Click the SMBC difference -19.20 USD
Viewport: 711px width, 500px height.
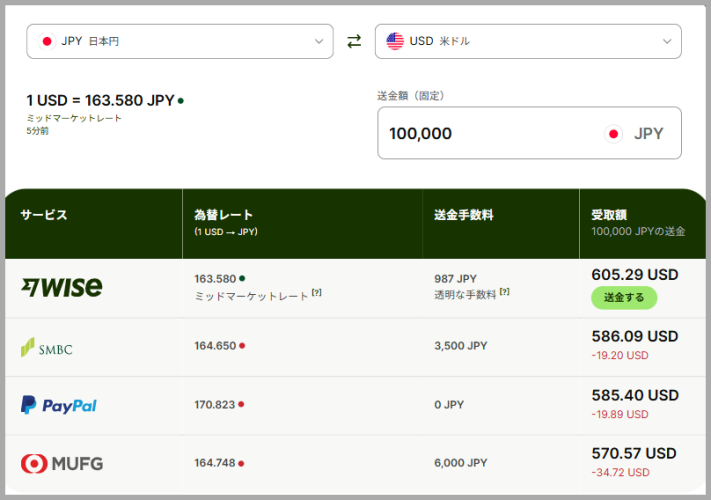point(620,355)
